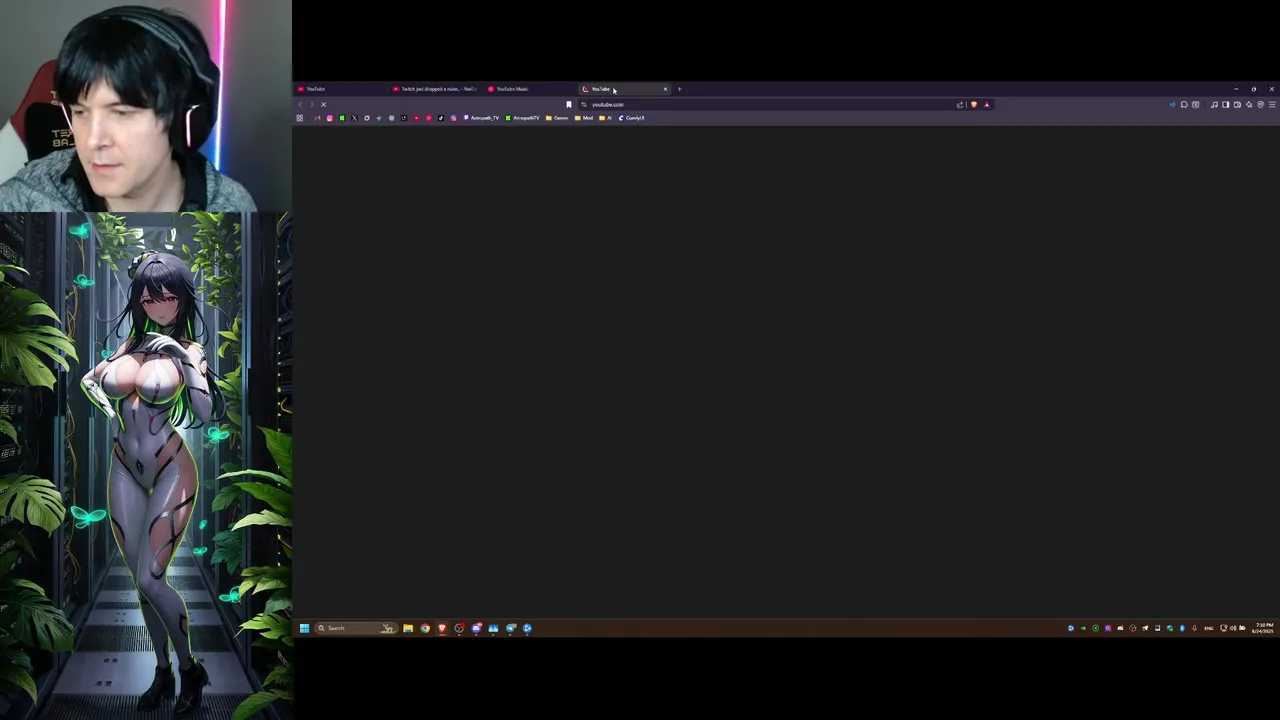Open File Explorer from the taskbar
1280x720 pixels.
point(408,628)
